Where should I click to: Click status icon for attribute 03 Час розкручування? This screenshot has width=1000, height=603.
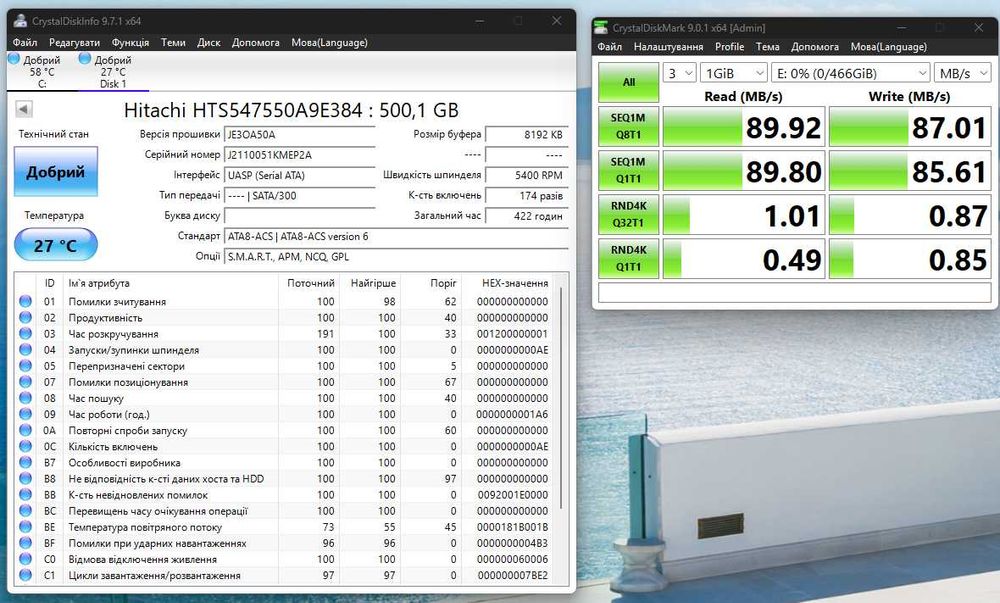[26, 333]
